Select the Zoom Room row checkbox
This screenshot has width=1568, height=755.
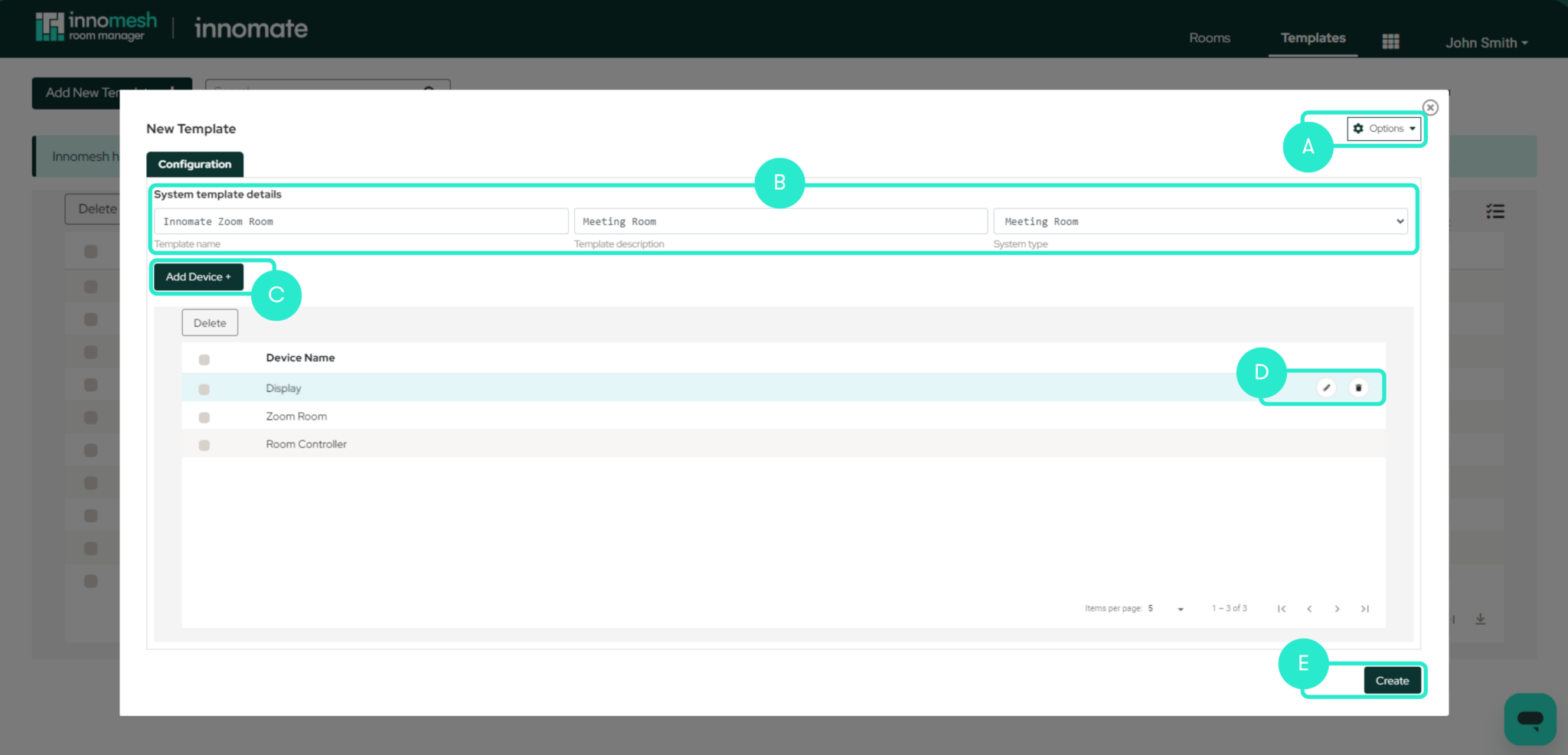204,417
